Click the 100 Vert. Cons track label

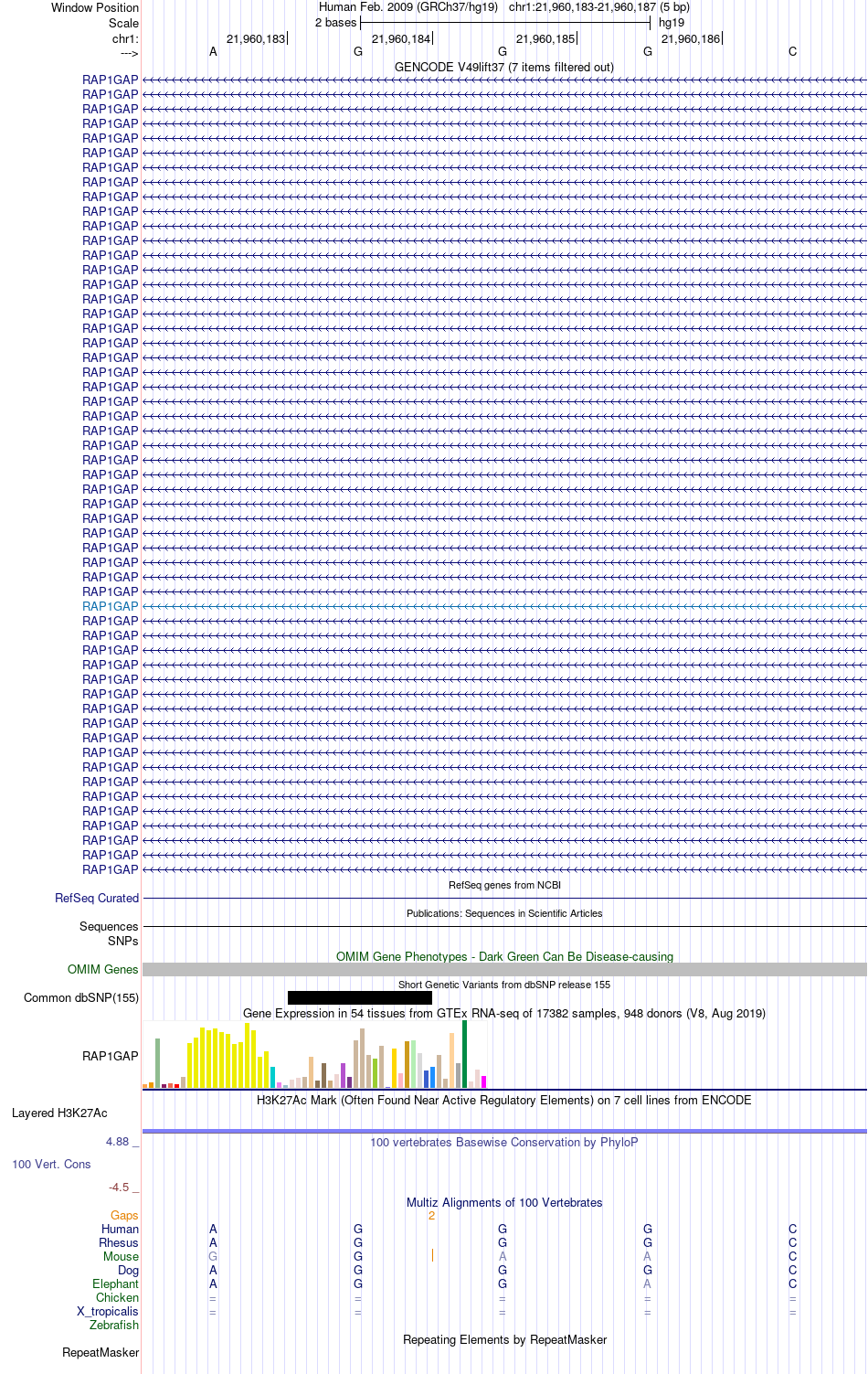pyautogui.click(x=51, y=1164)
